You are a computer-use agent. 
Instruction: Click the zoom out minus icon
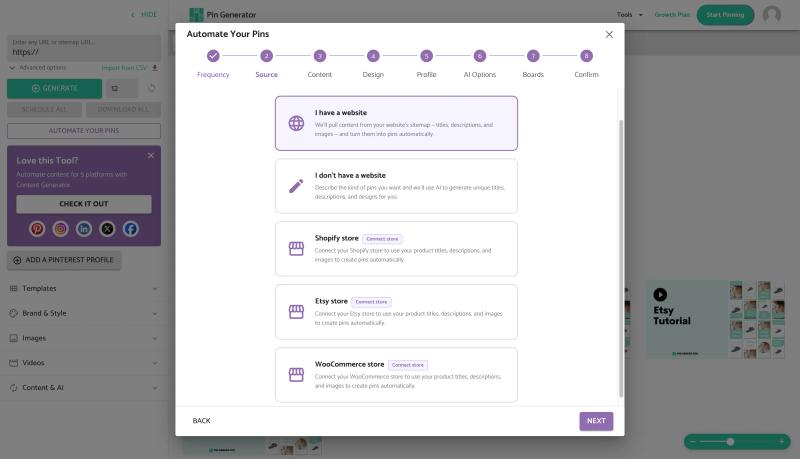click(x=693, y=442)
